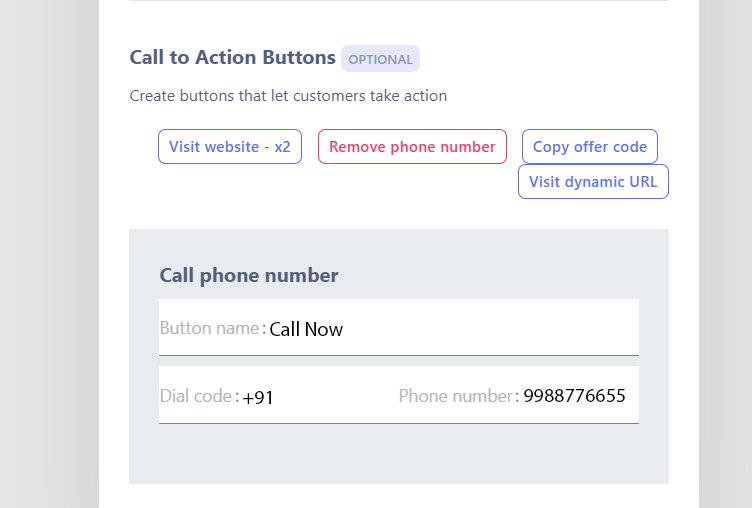Click the "Visit website - x2" button
Screen dimensions: 752x508
[x=229, y=147]
